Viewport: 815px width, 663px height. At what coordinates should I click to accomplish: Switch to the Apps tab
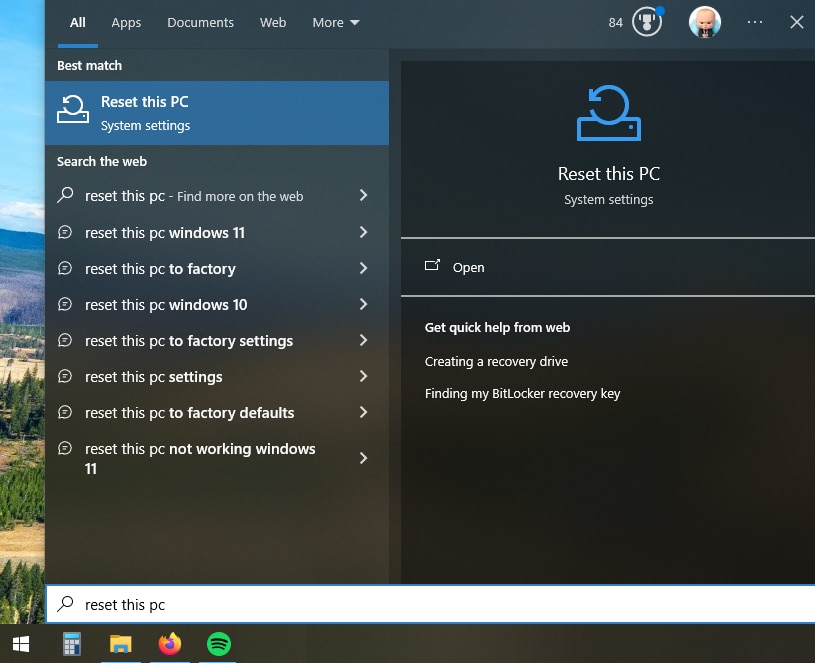125,22
